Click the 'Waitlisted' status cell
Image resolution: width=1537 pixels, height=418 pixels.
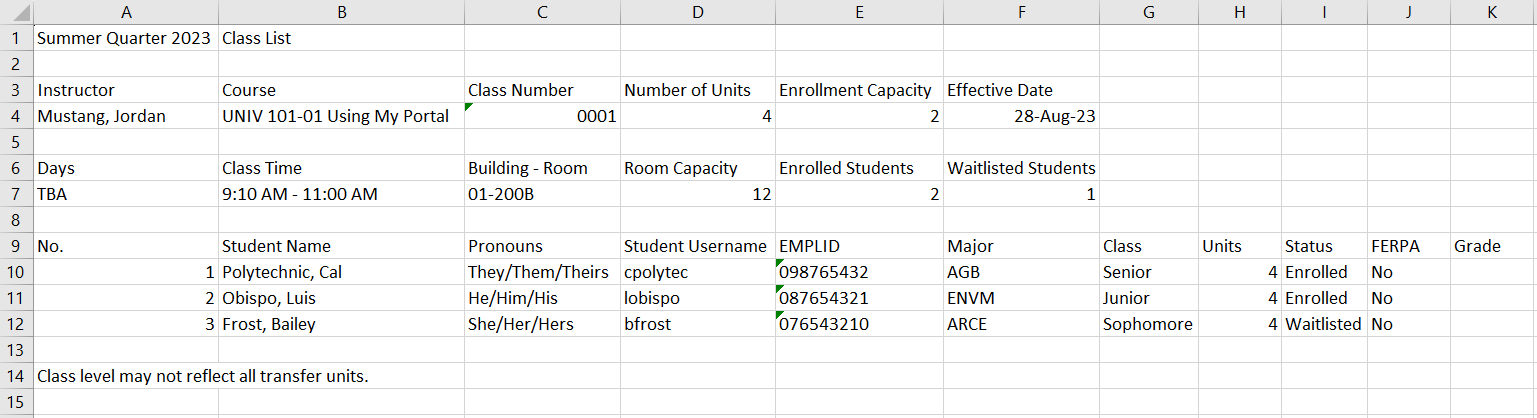click(x=1322, y=324)
